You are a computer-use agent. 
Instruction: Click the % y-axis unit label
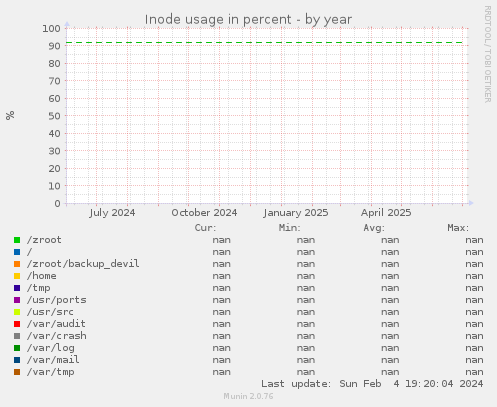(10, 115)
